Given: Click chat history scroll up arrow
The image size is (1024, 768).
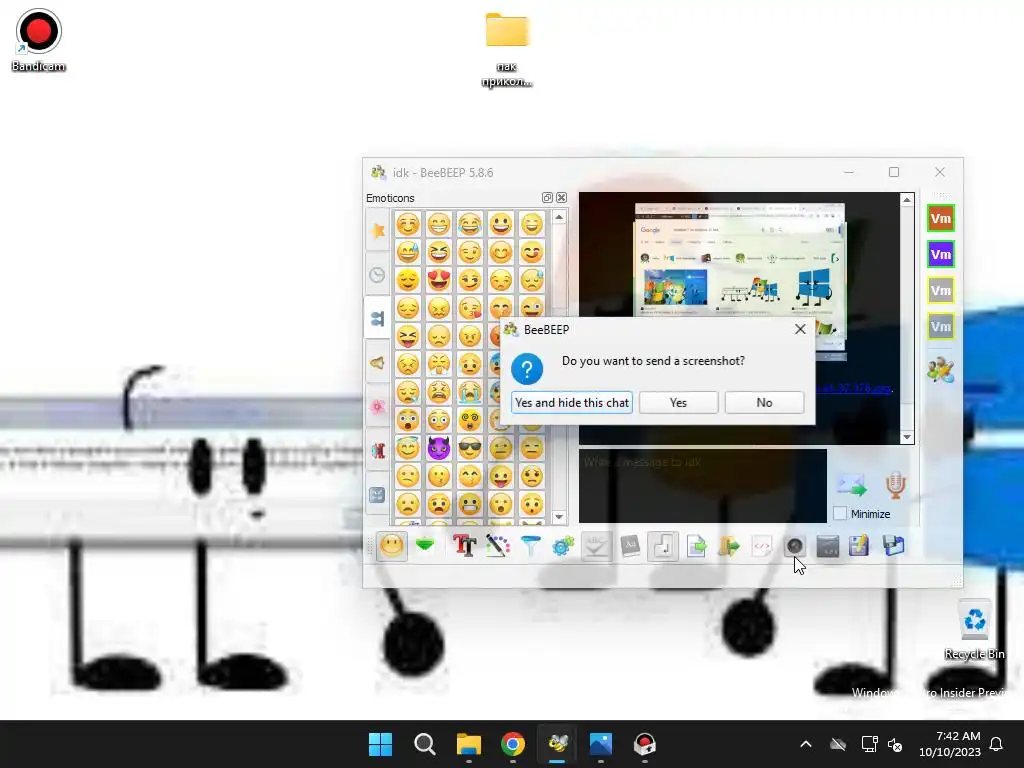Looking at the screenshot, I should coord(907,200).
